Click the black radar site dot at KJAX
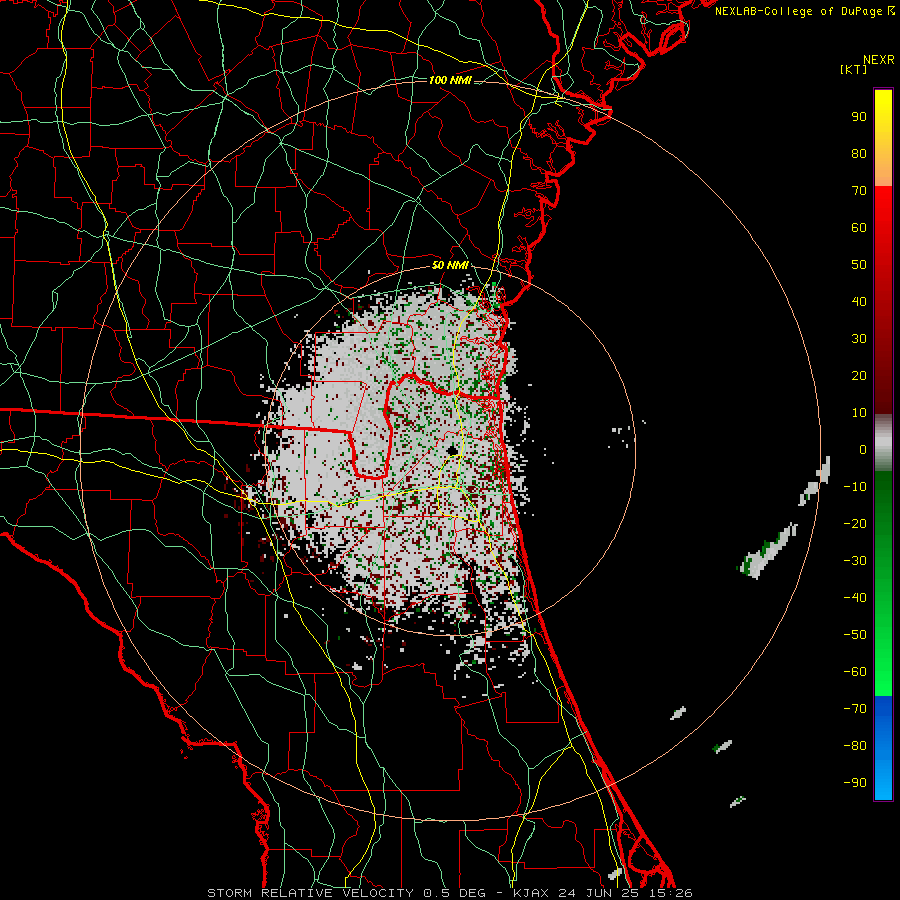 pos(452,450)
